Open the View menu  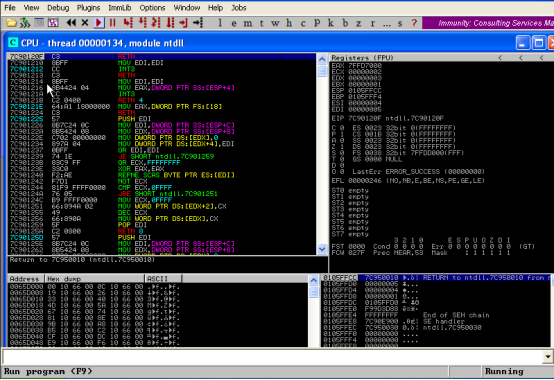pos(31,7)
